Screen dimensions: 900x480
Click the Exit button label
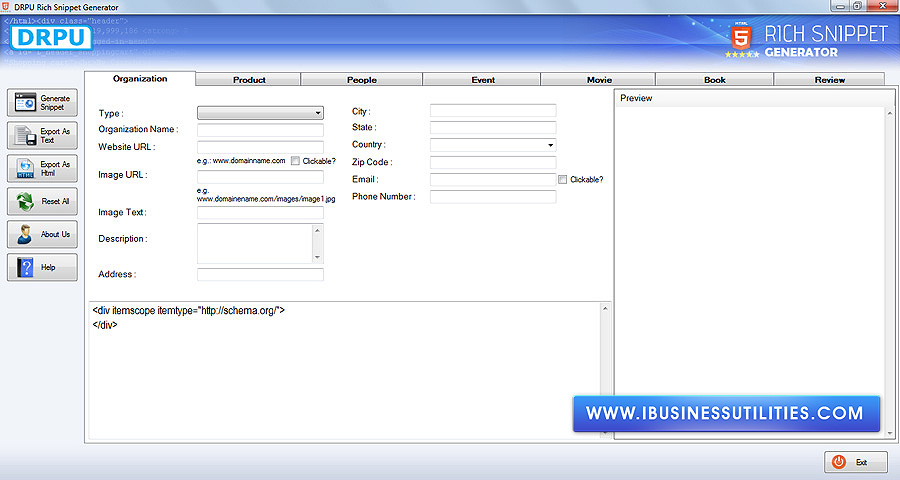[861, 462]
